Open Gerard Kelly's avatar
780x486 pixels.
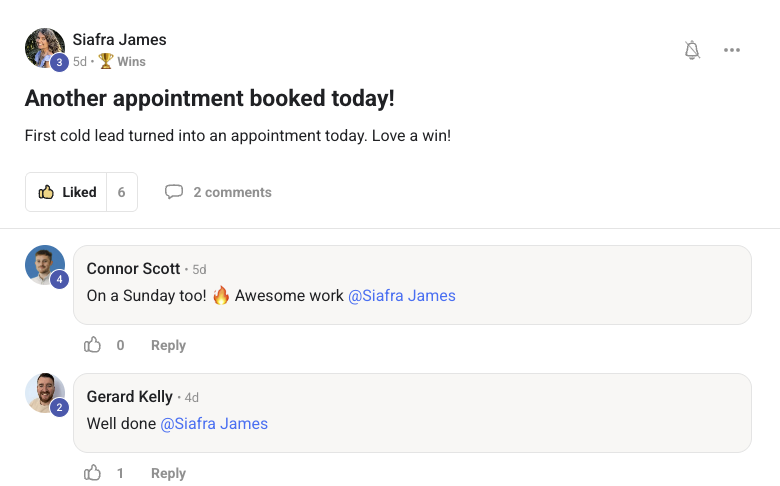coord(45,393)
